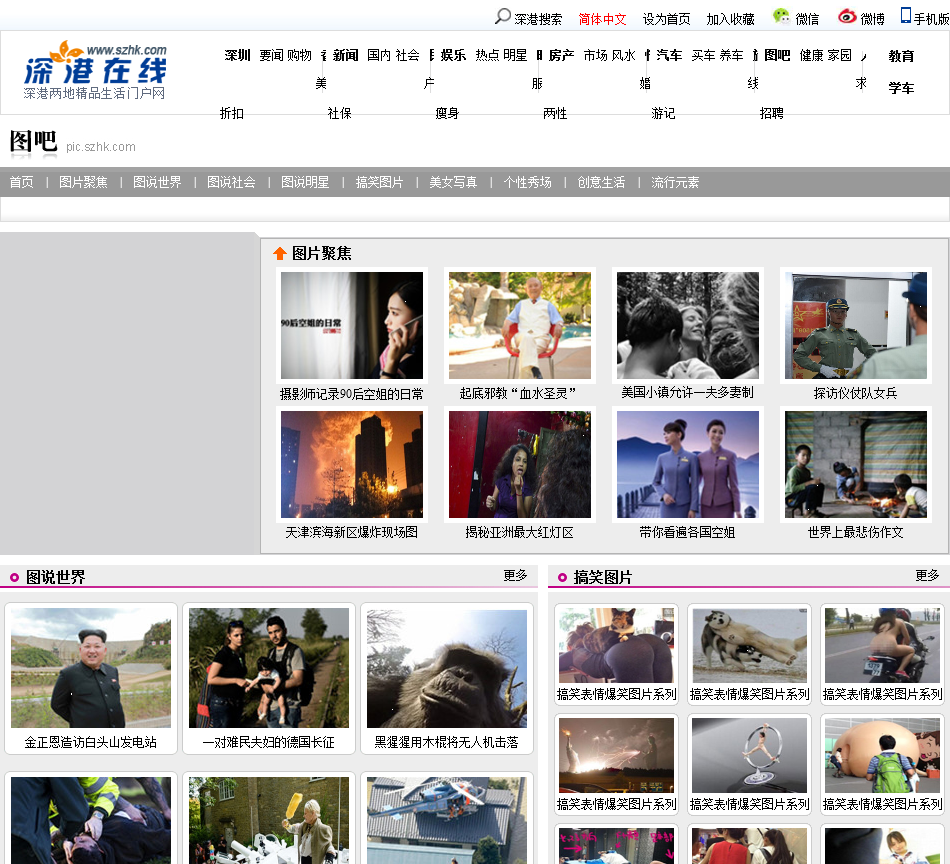
Task: Click 设为首页 link
Action: click(x=666, y=19)
